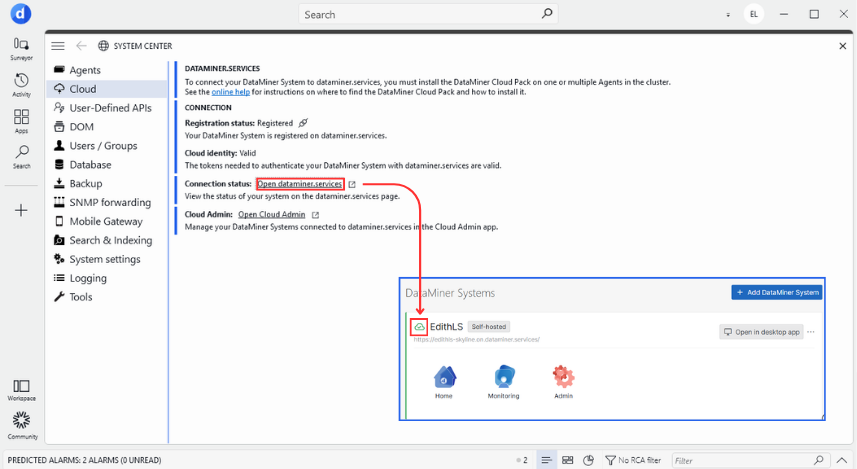Image resolution: width=857 pixels, height=469 pixels.
Task: Open the online help link
Action: (x=231, y=92)
